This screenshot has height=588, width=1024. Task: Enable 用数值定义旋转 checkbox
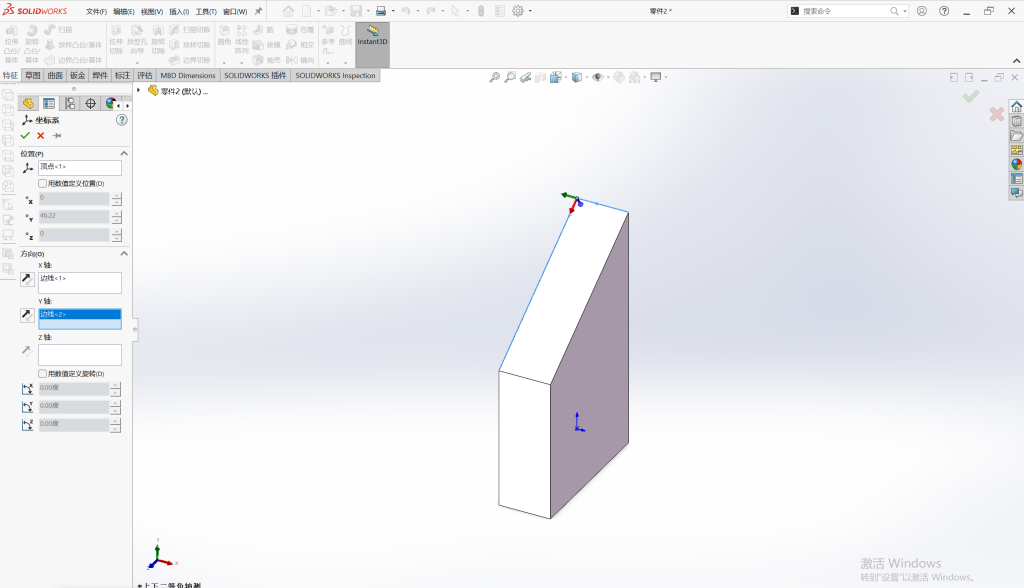click(42, 374)
